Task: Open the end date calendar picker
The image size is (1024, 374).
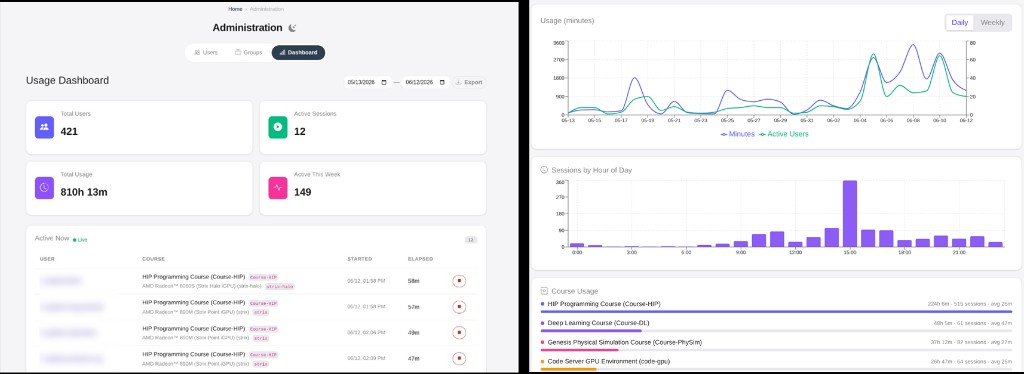Action: (442, 82)
